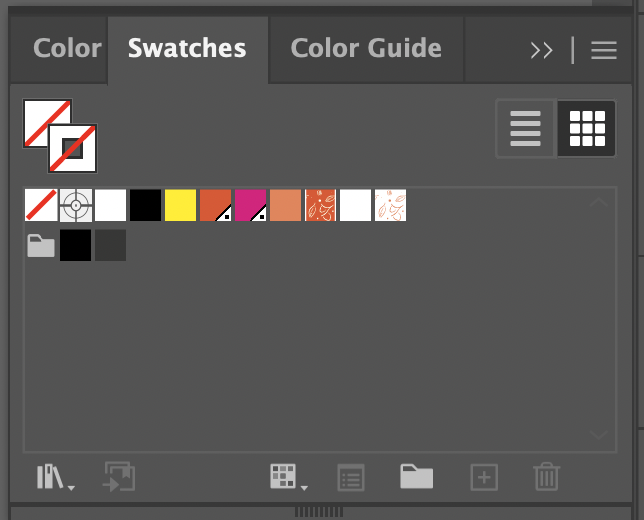The width and height of the screenshot is (644, 520).
Task: Select the yellow color swatch
Action: (x=180, y=205)
